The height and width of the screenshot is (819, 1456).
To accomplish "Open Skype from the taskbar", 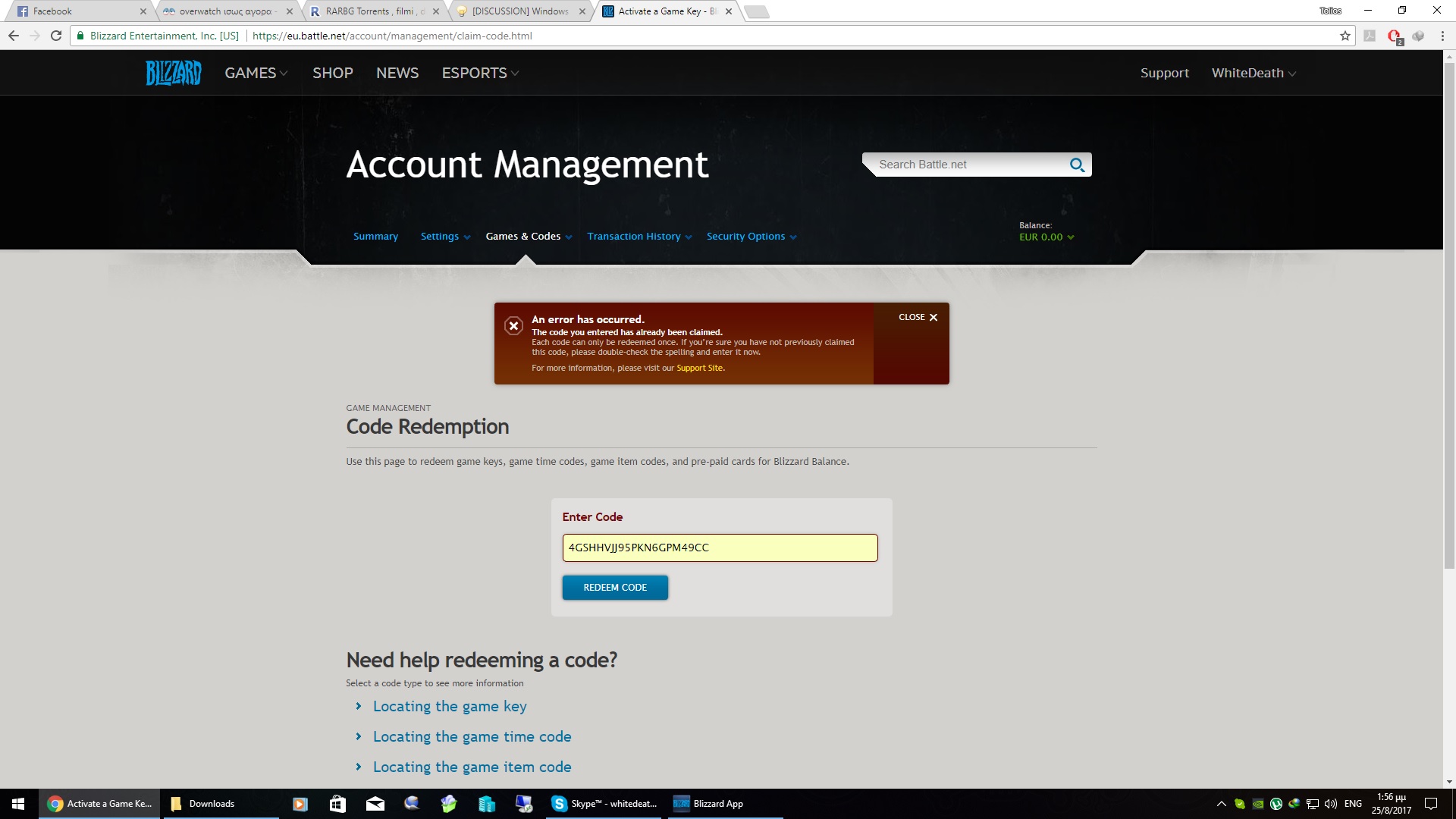I will coord(604,804).
